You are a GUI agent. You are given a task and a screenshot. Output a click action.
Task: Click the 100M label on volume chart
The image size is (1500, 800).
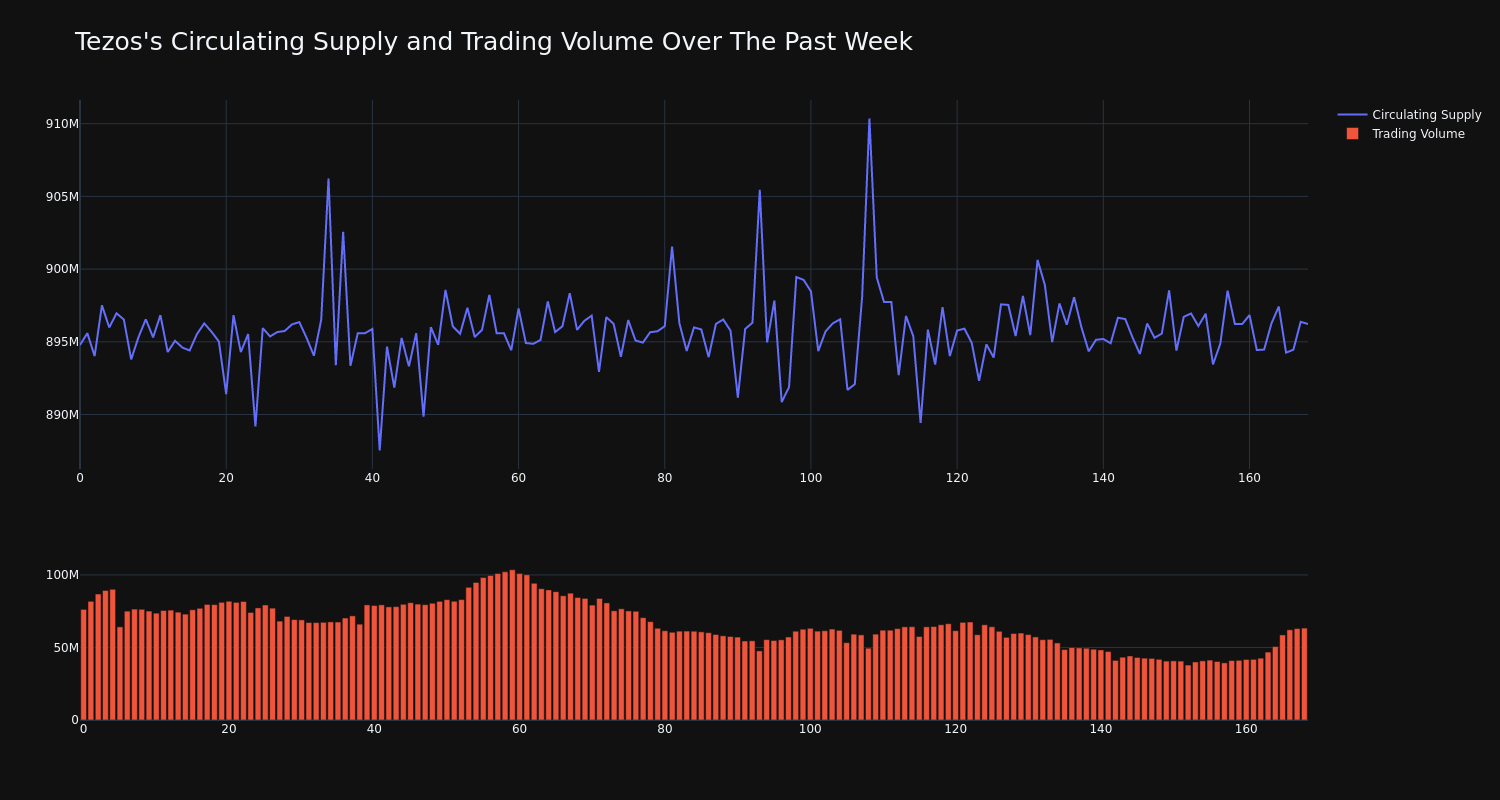63,575
